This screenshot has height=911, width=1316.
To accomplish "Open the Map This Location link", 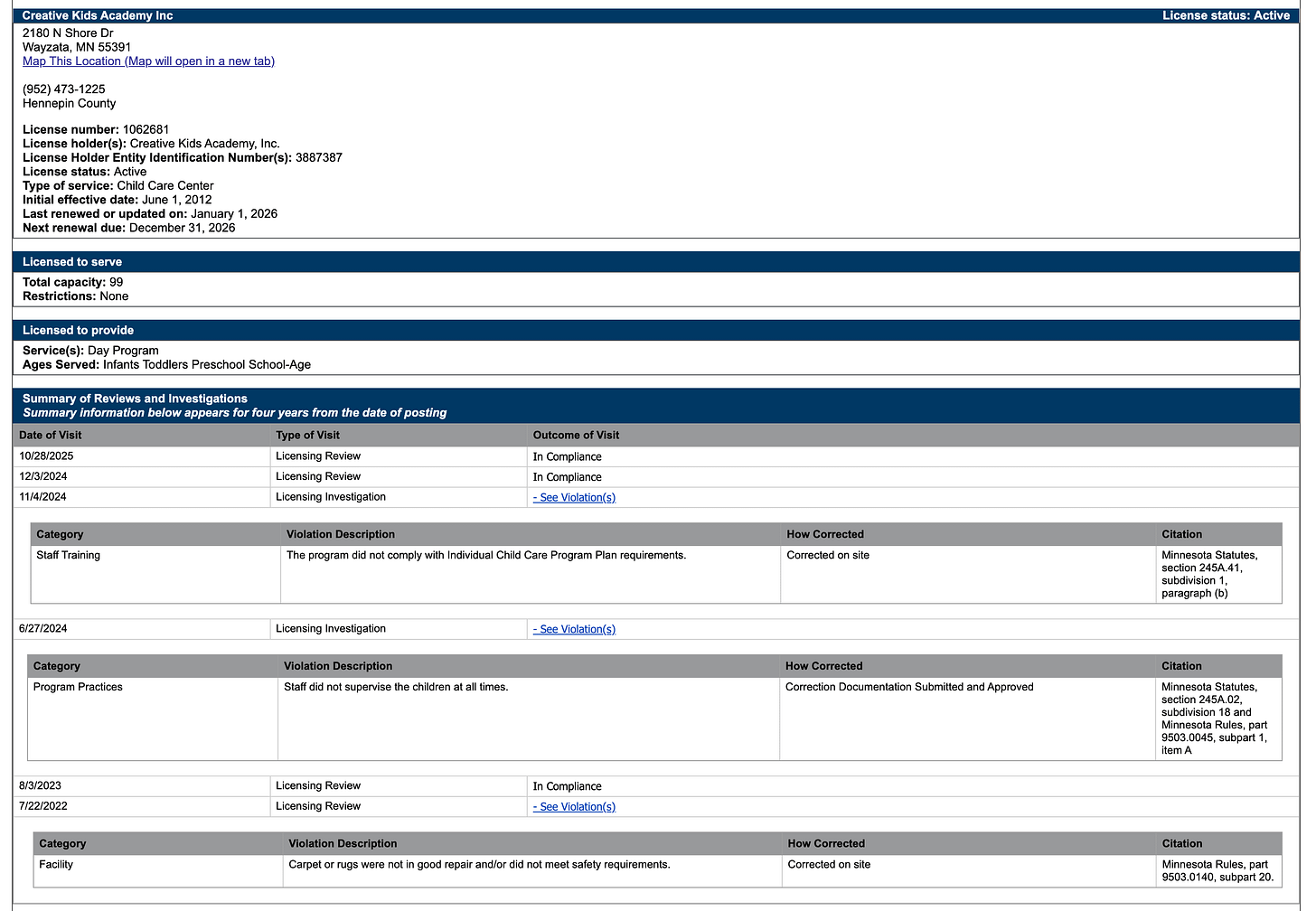I will [148, 61].
